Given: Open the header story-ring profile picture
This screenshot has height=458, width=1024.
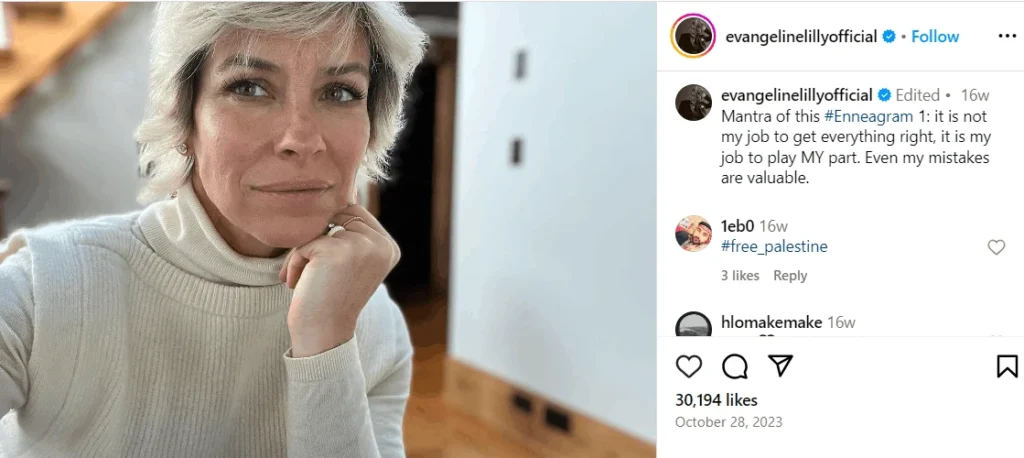Looking at the screenshot, I should (693, 36).
